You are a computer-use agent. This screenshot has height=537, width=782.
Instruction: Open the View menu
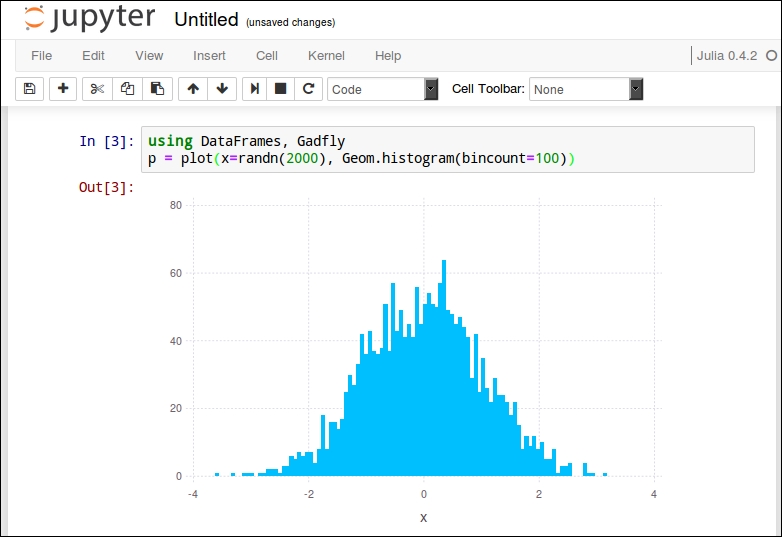point(149,56)
